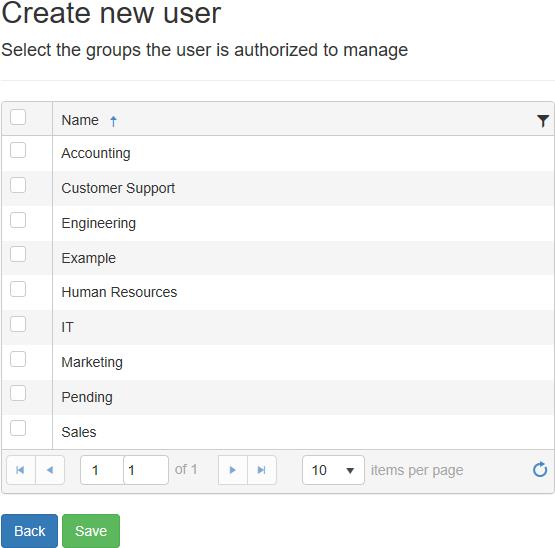Go to the next page
This screenshot has height=548, width=555.
click(x=233, y=470)
